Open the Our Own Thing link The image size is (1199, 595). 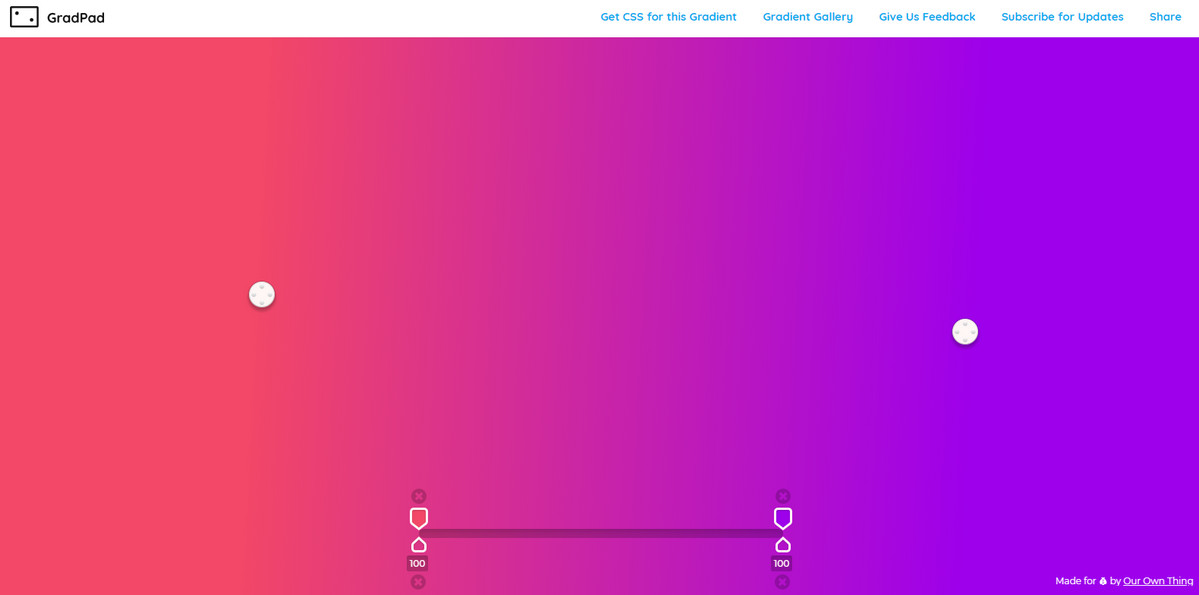click(x=1157, y=581)
